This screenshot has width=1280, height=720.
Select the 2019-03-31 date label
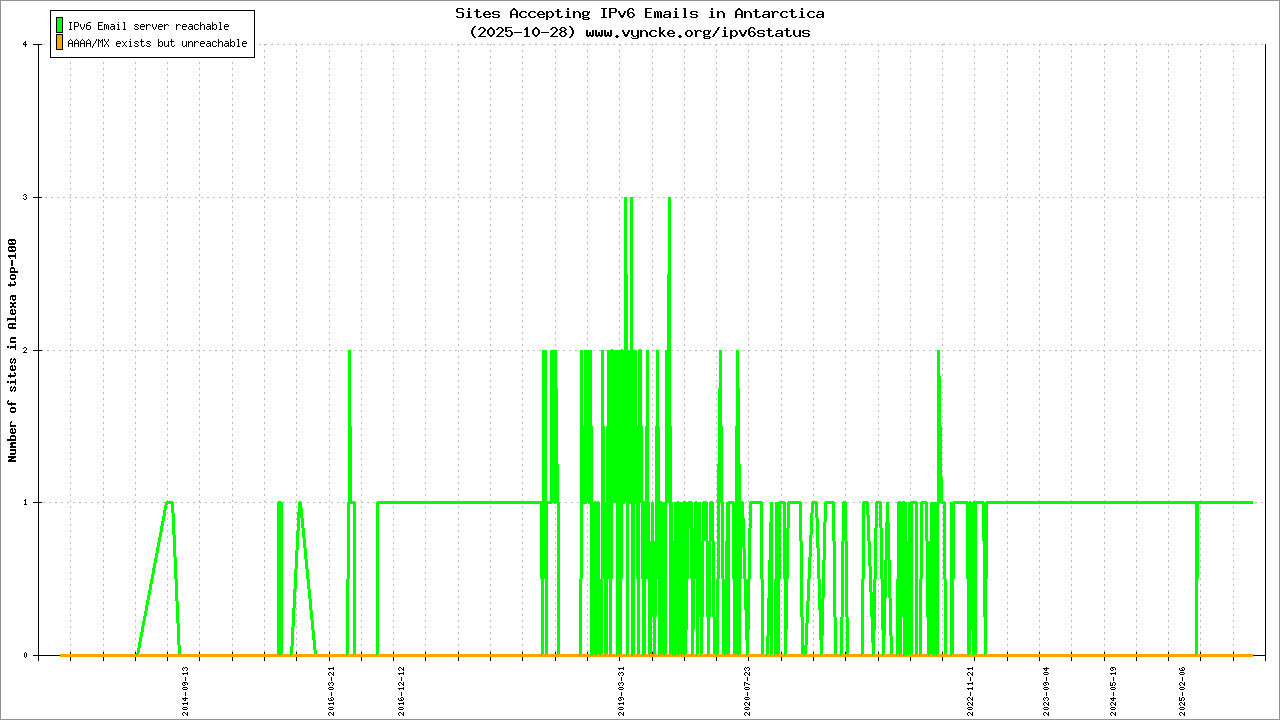tap(621, 689)
